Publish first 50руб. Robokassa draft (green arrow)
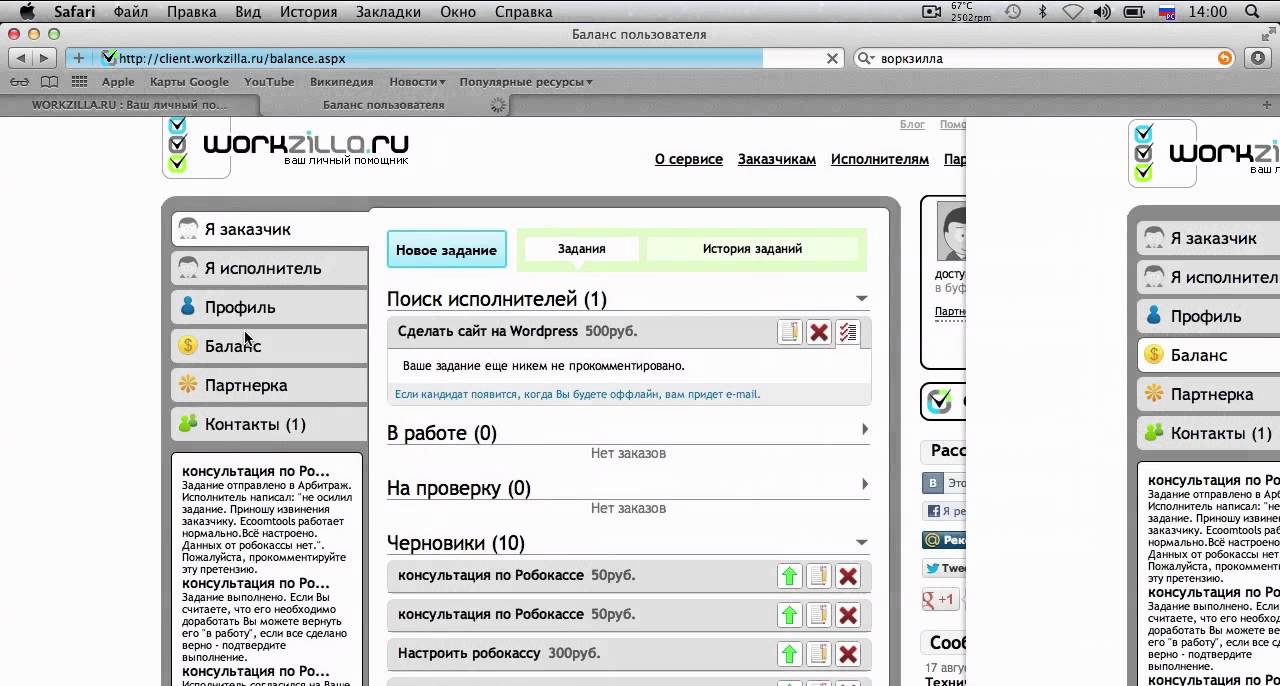Screen dimensions: 1280x686 click(x=790, y=576)
